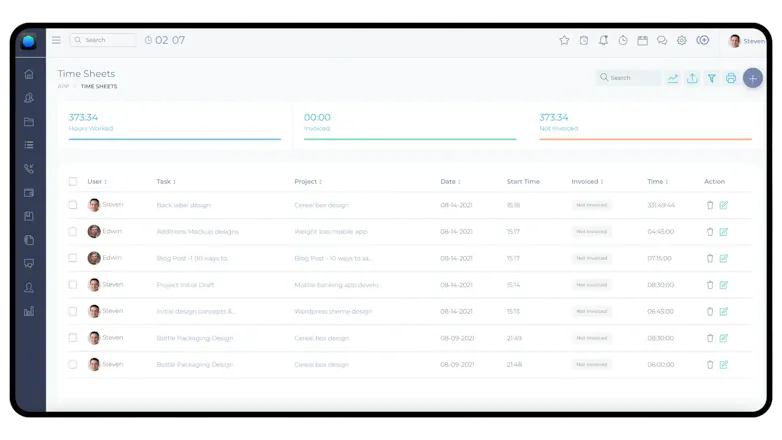The height and width of the screenshot is (440, 782).
Task: Open the chat messages icon
Action: coord(662,40)
